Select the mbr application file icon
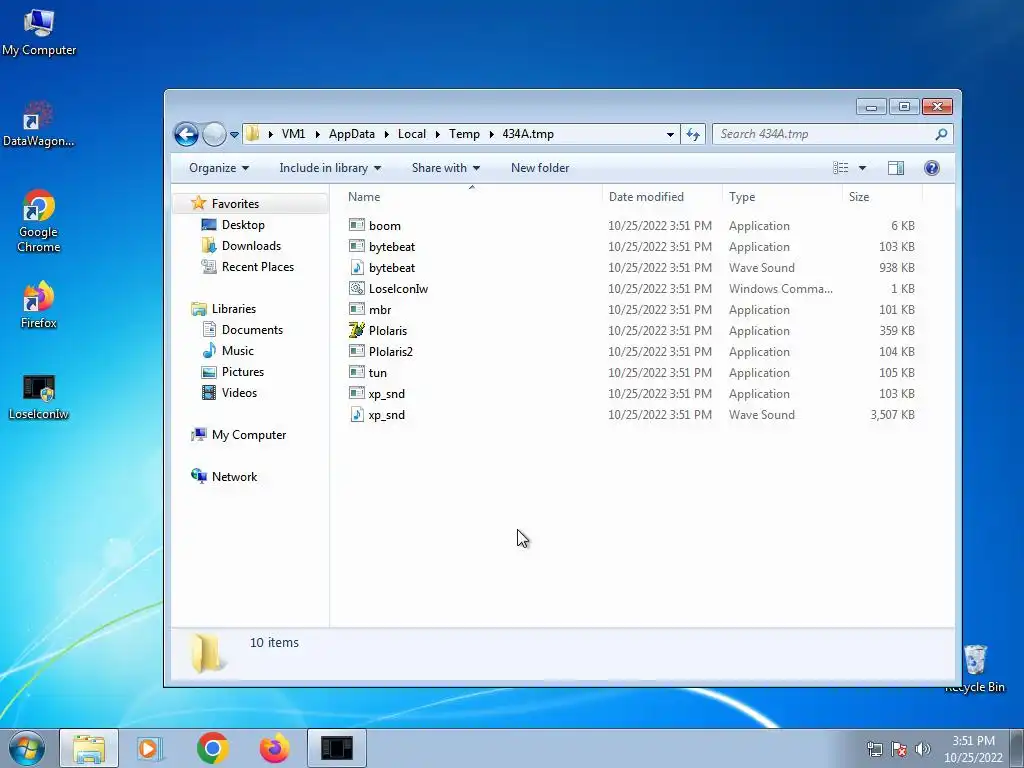1024x768 pixels. tap(357, 310)
